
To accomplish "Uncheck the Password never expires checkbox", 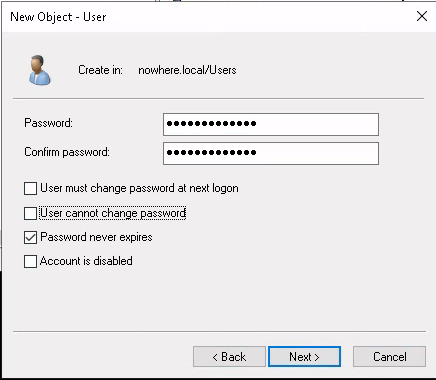I will tap(30, 238).
